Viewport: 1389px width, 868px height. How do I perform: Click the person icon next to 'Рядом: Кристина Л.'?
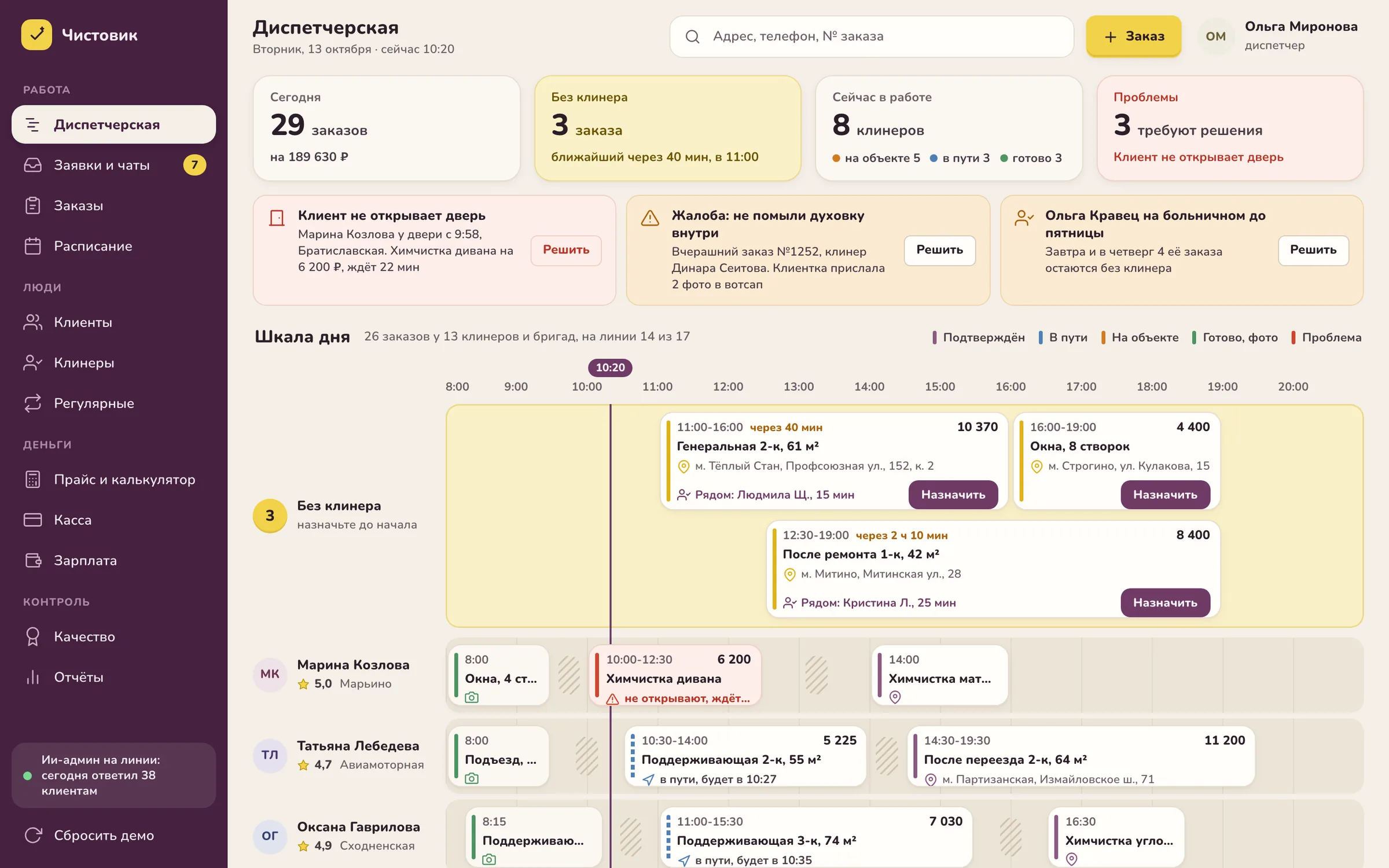789,603
